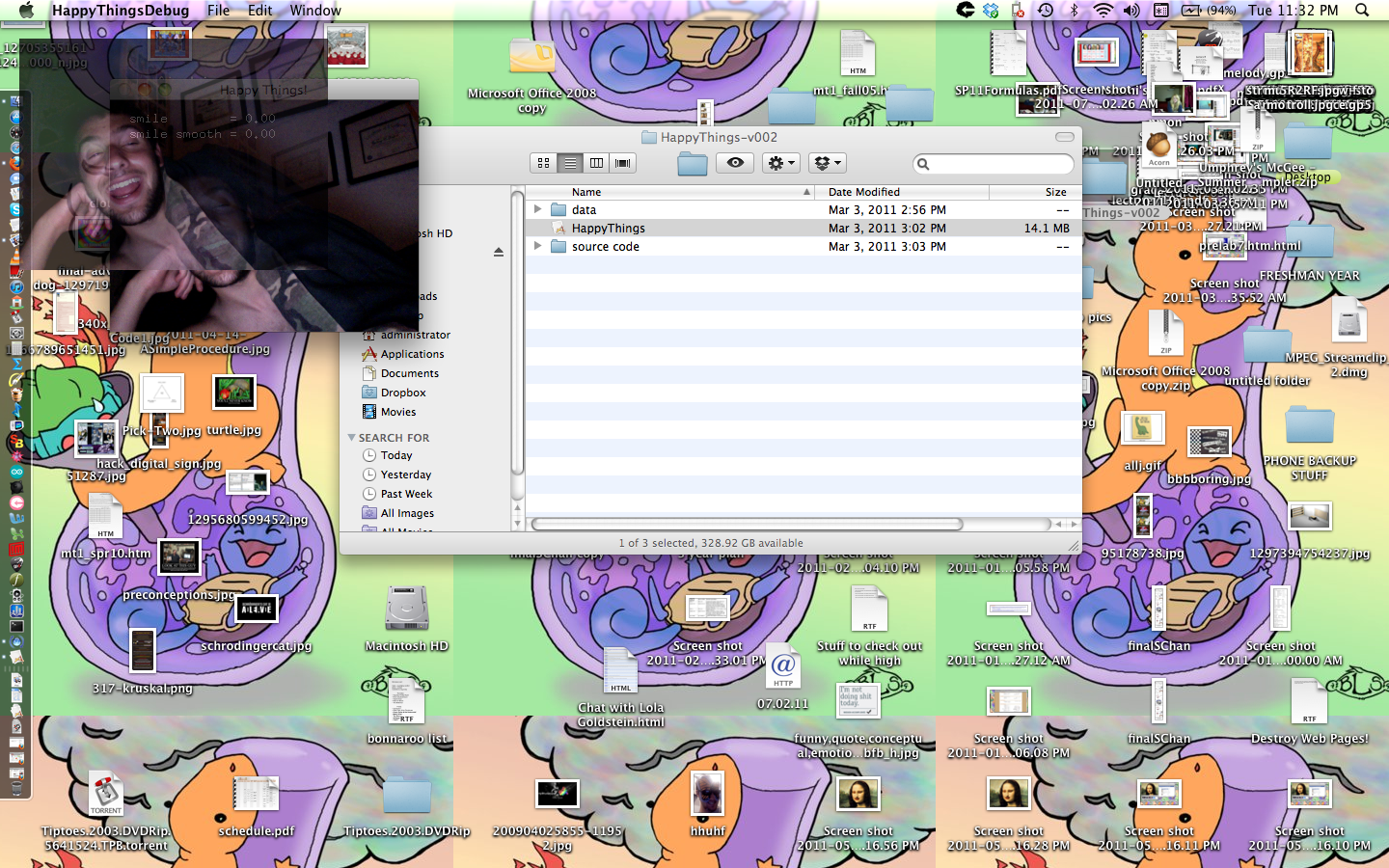Image resolution: width=1389 pixels, height=868 pixels.
Task: Select the source code folder row
Action: click(x=803, y=247)
